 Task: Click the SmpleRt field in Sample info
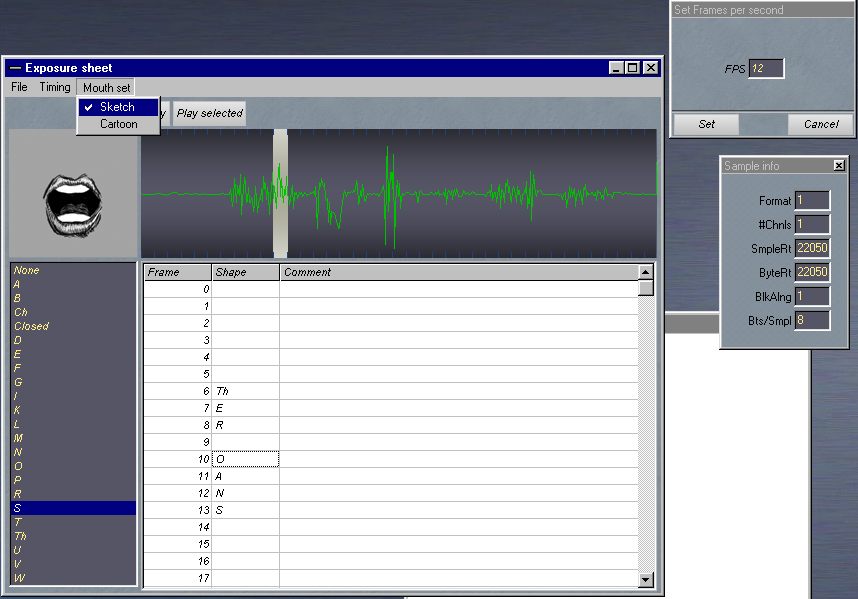click(812, 249)
